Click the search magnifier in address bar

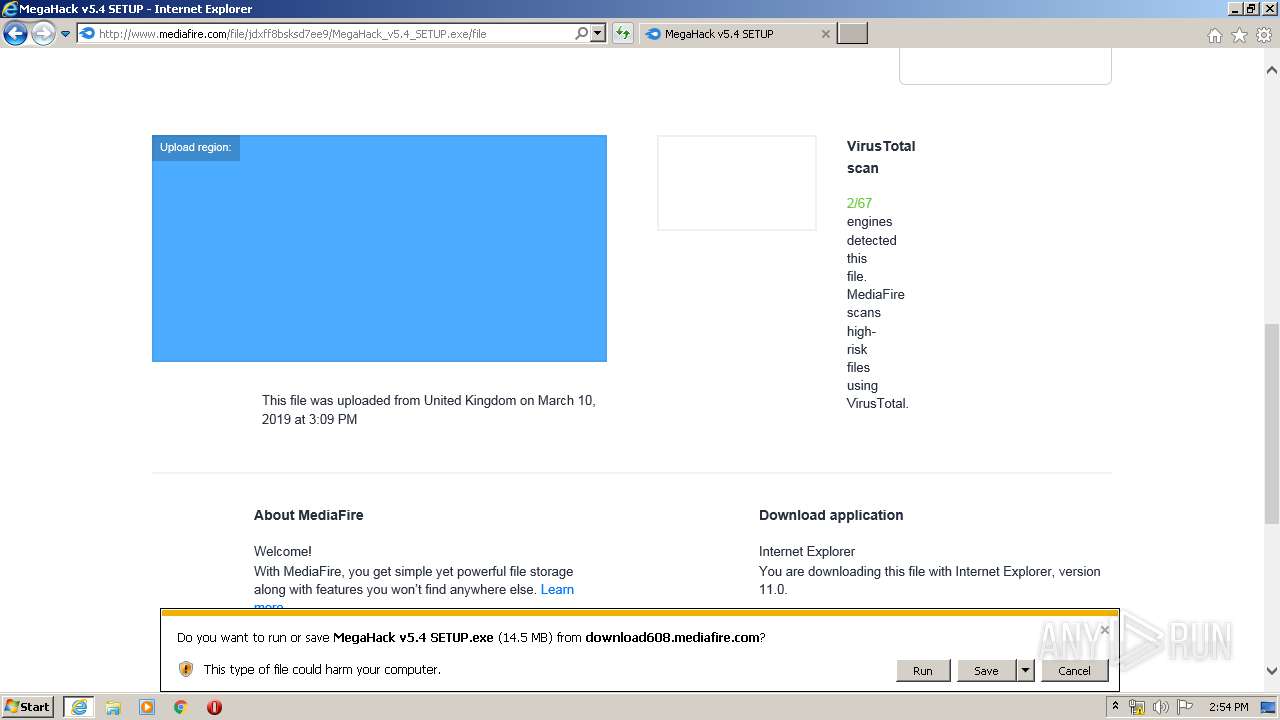[x=581, y=34]
